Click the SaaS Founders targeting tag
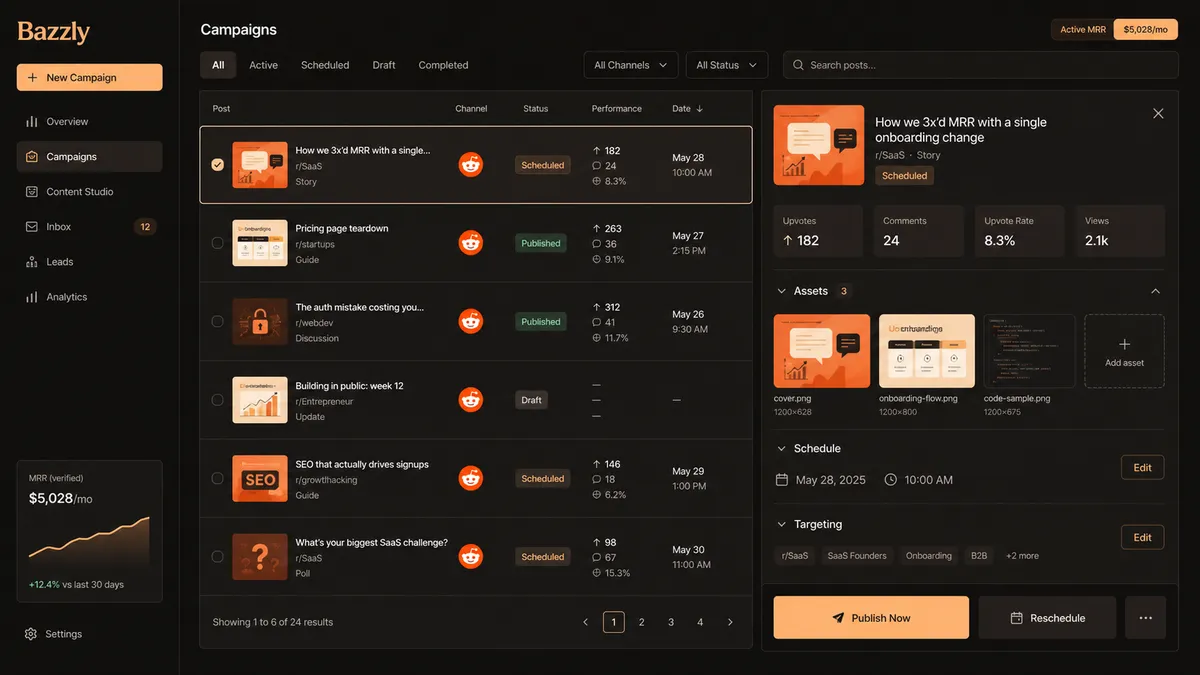Screen dimensions: 1200x675 click(x=857, y=556)
